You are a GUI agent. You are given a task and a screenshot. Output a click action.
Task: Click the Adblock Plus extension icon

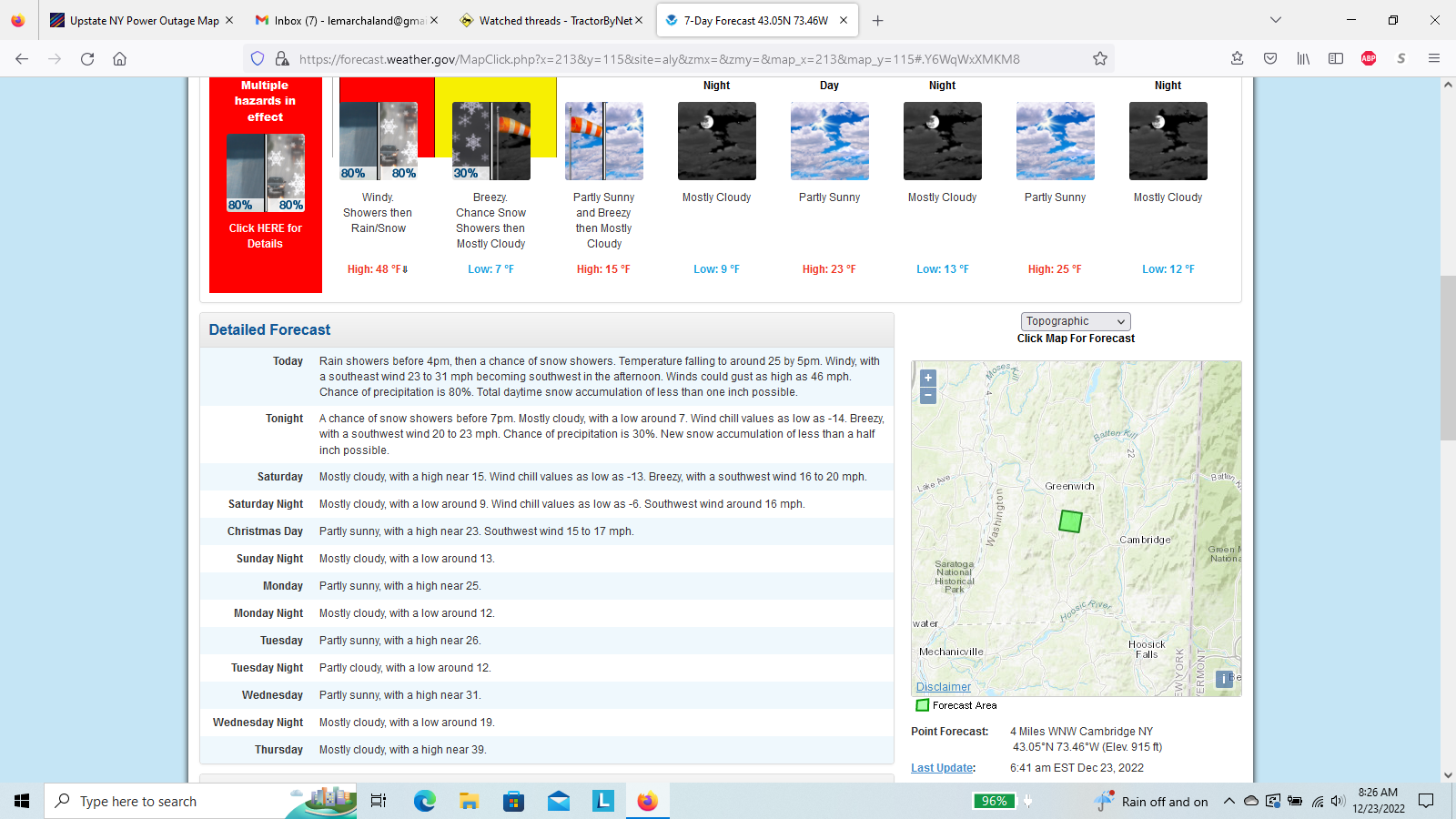tap(1369, 59)
